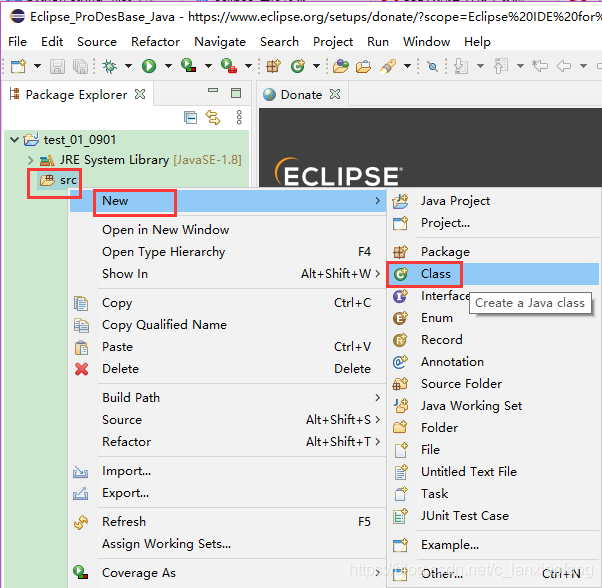Click the New Java Package toolbar icon

pos(274,66)
